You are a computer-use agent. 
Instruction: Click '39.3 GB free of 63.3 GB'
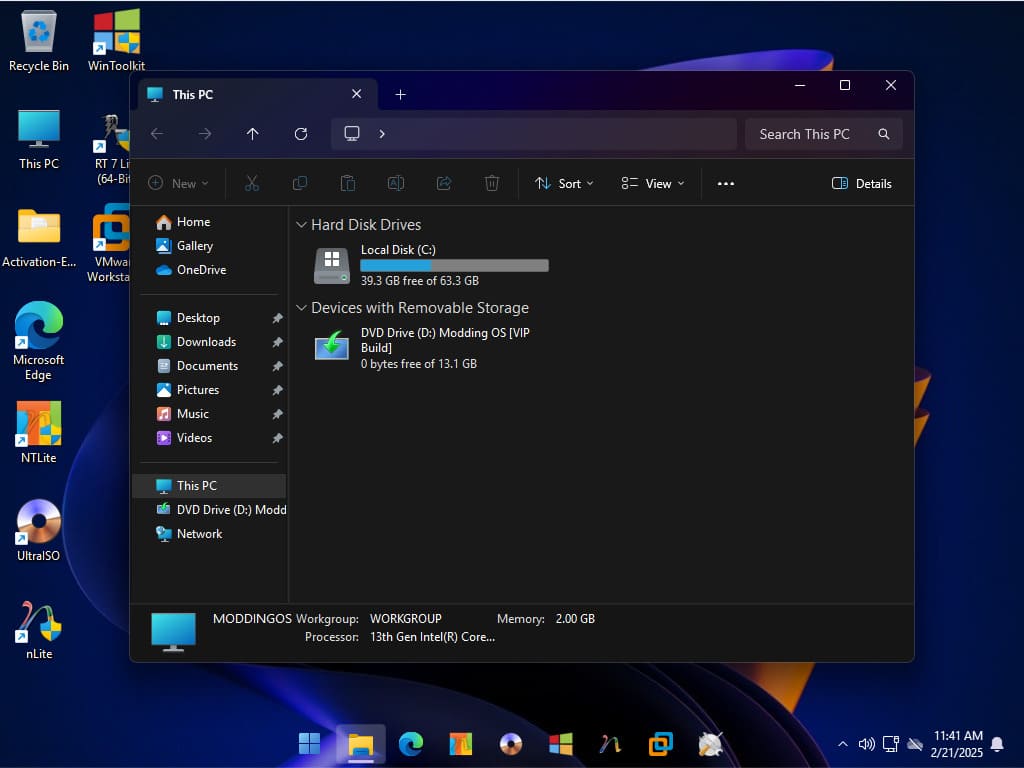pyautogui.click(x=419, y=281)
